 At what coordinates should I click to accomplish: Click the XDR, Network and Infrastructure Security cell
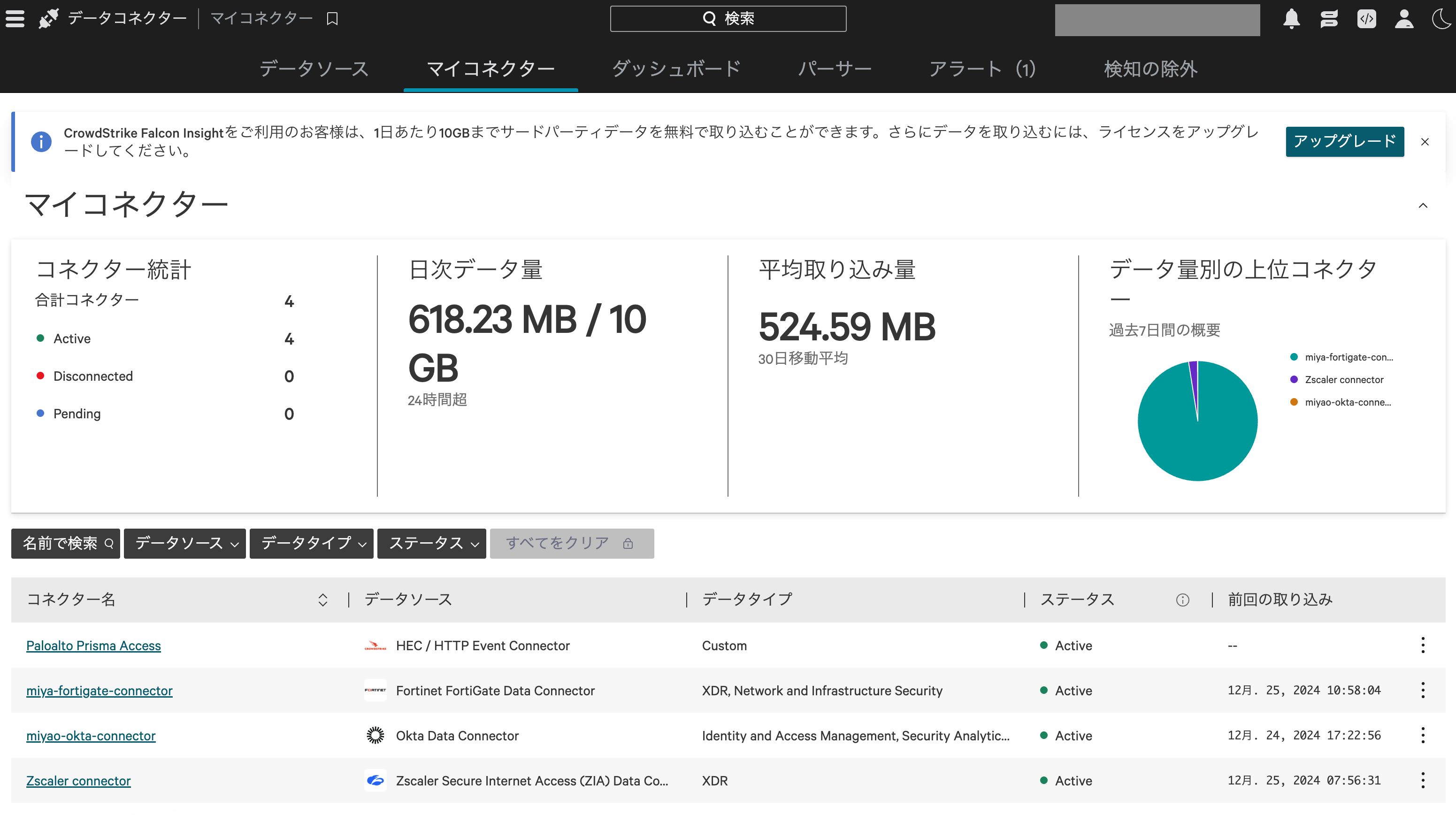coord(822,691)
